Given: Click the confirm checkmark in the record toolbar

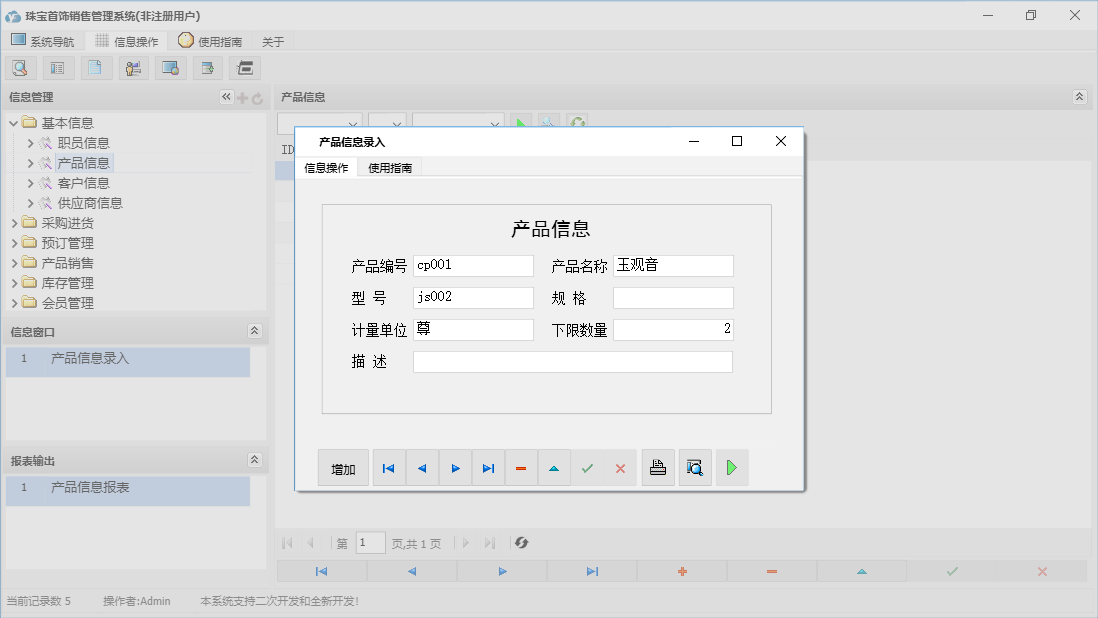Looking at the screenshot, I should pyautogui.click(x=587, y=467).
